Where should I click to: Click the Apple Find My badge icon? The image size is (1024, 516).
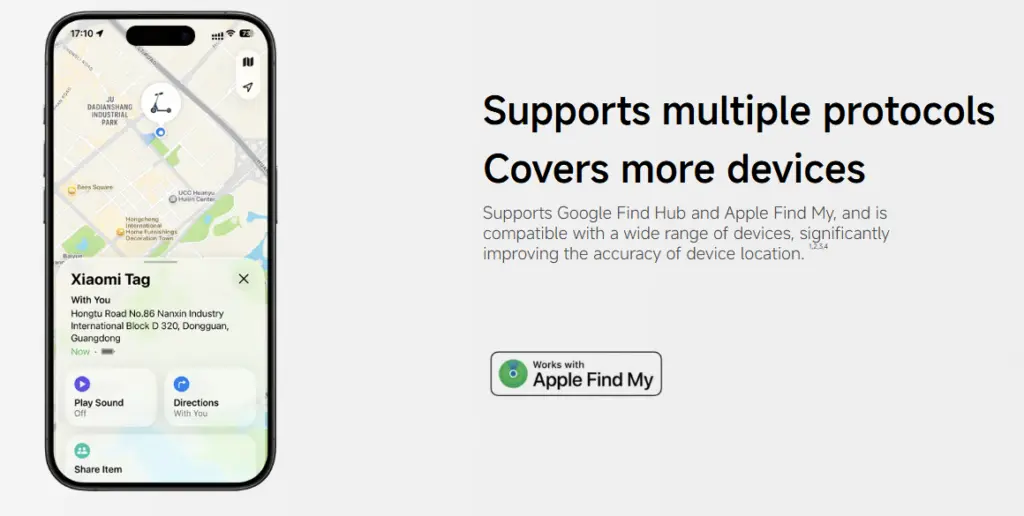[513, 374]
